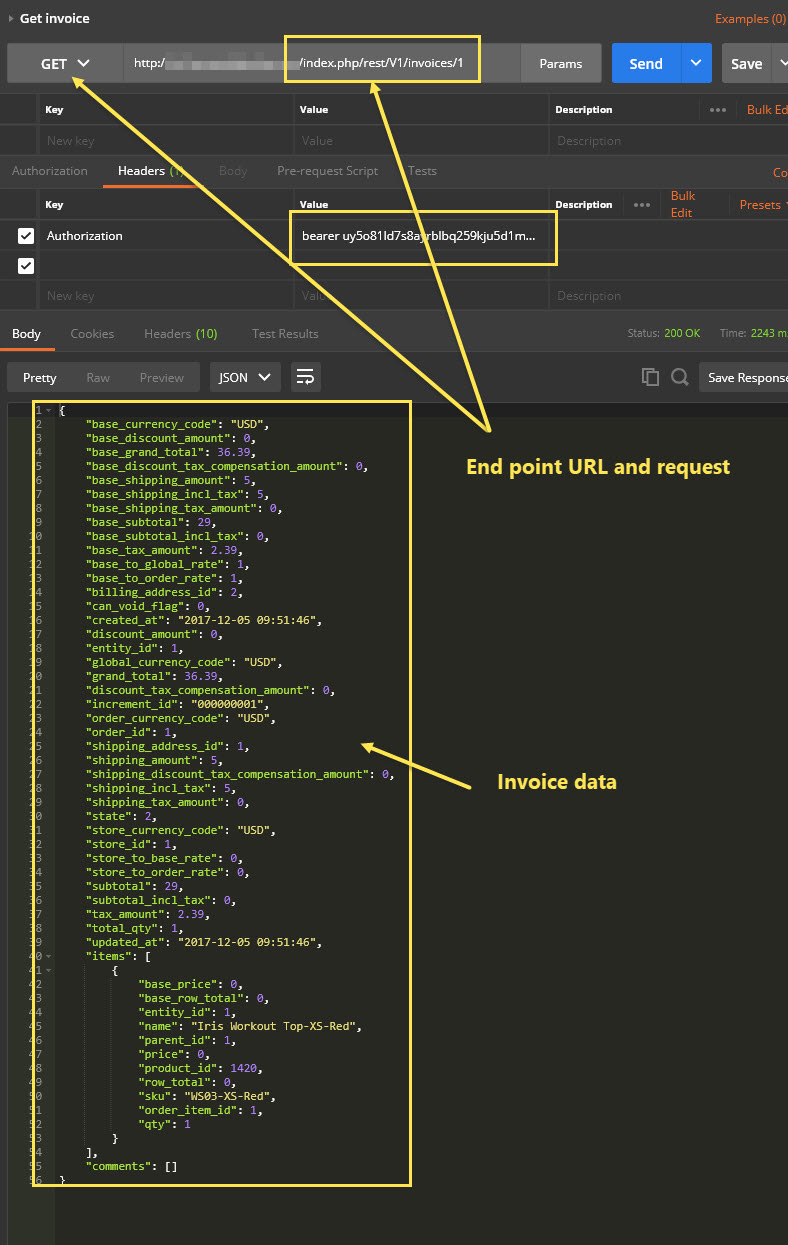Select the Raw response view

pyautogui.click(x=97, y=377)
